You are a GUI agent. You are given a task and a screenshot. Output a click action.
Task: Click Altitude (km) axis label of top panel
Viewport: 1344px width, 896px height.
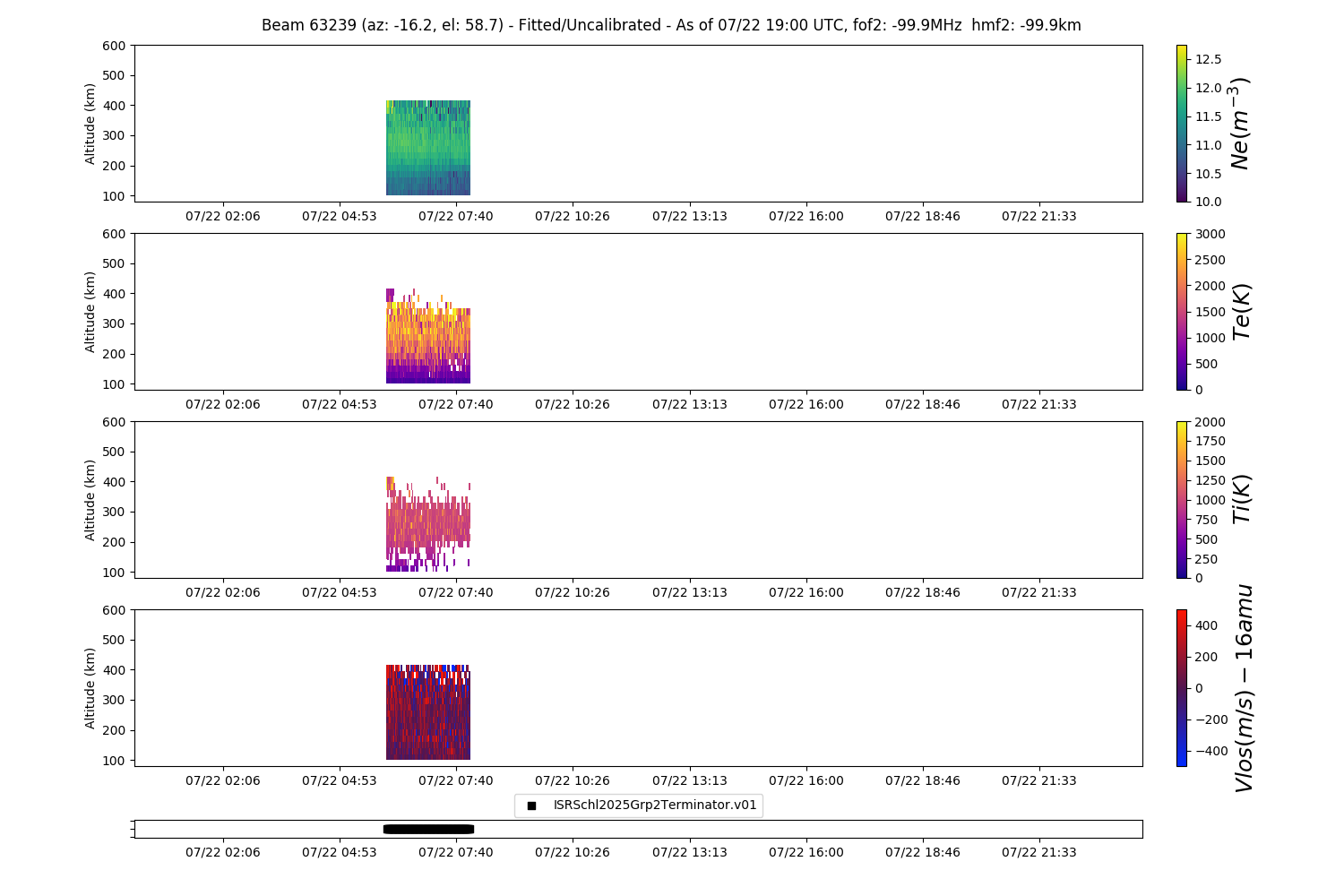90,124
